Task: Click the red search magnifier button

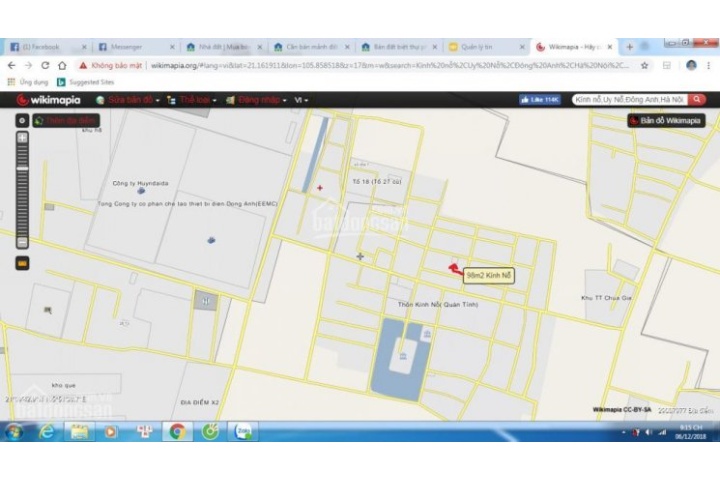Action: pyautogui.click(x=697, y=99)
